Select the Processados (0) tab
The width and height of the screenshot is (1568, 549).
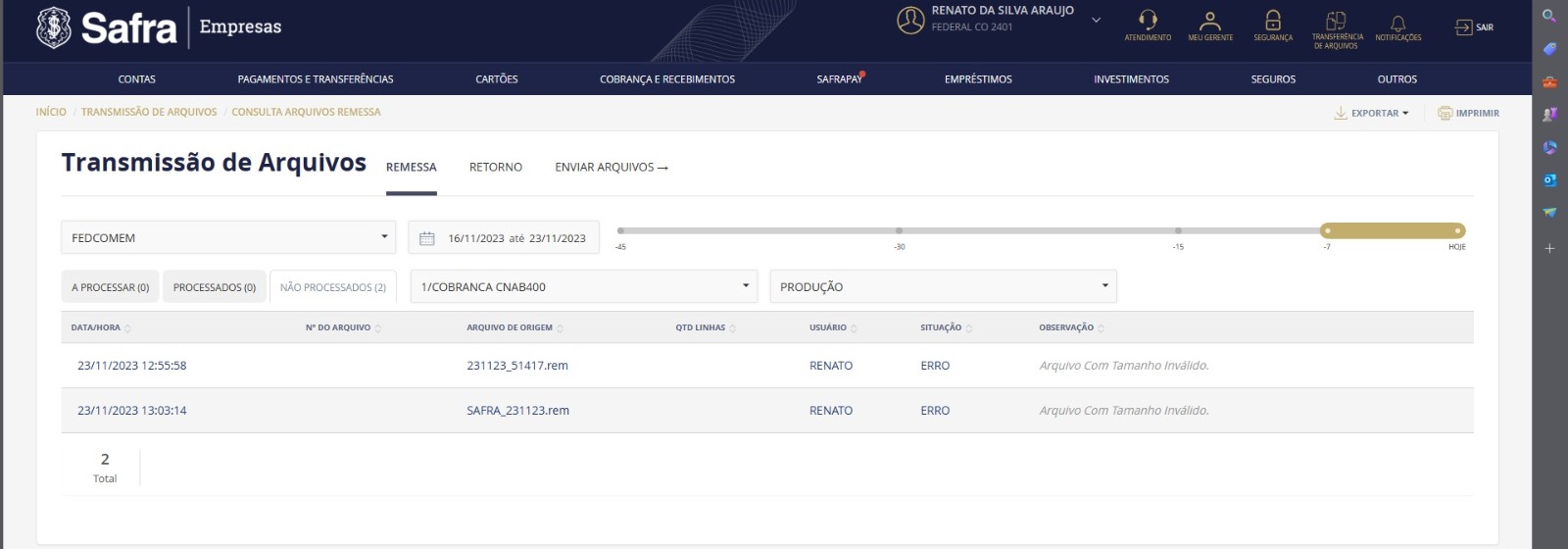click(x=214, y=287)
